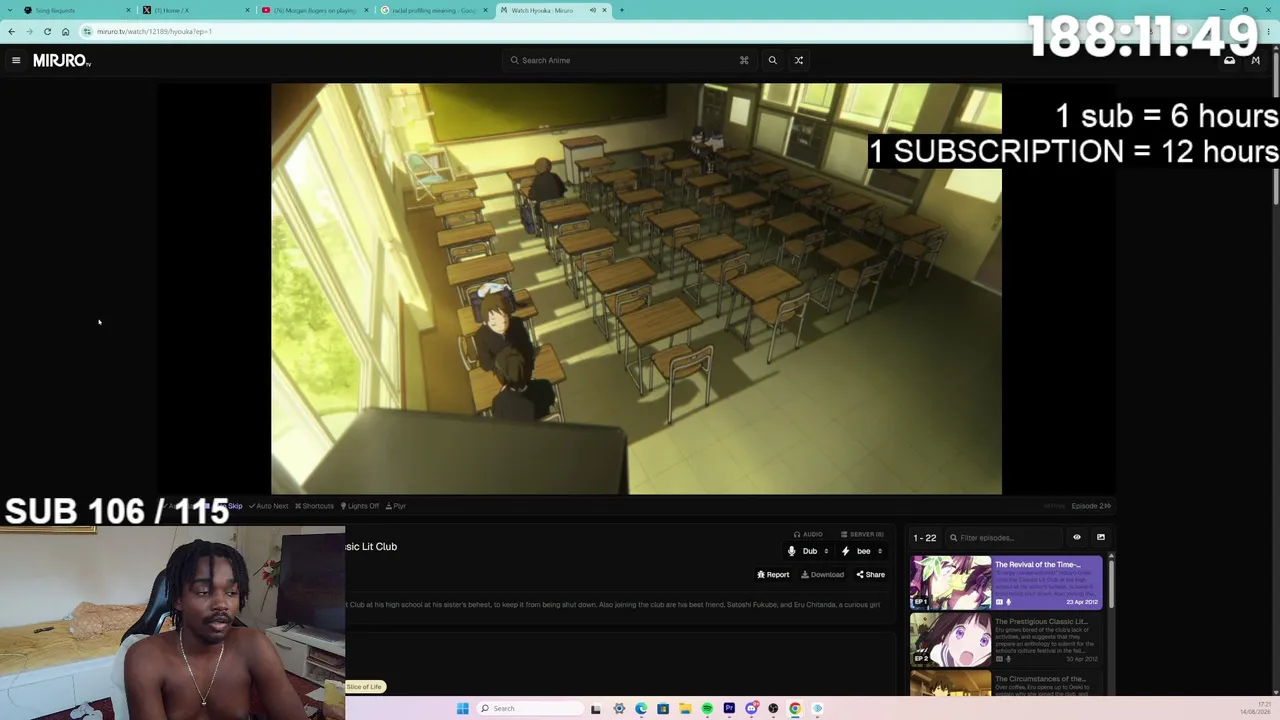Image resolution: width=1280 pixels, height=720 pixels.
Task: Share this anime with Share button
Action: click(x=870, y=575)
